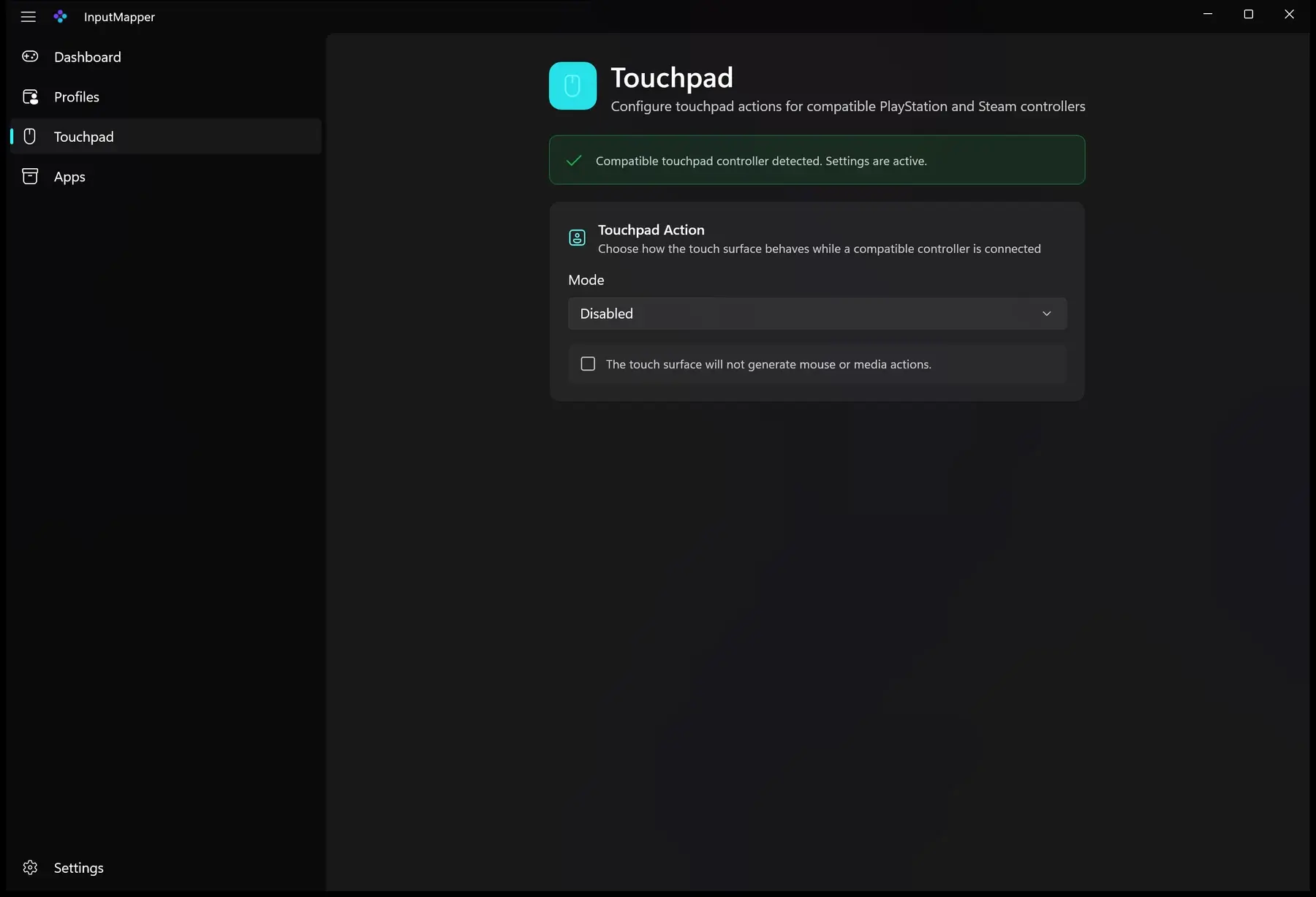This screenshot has width=1316, height=897.
Task: Click the Dashboard gamepad icon
Action: (30, 56)
